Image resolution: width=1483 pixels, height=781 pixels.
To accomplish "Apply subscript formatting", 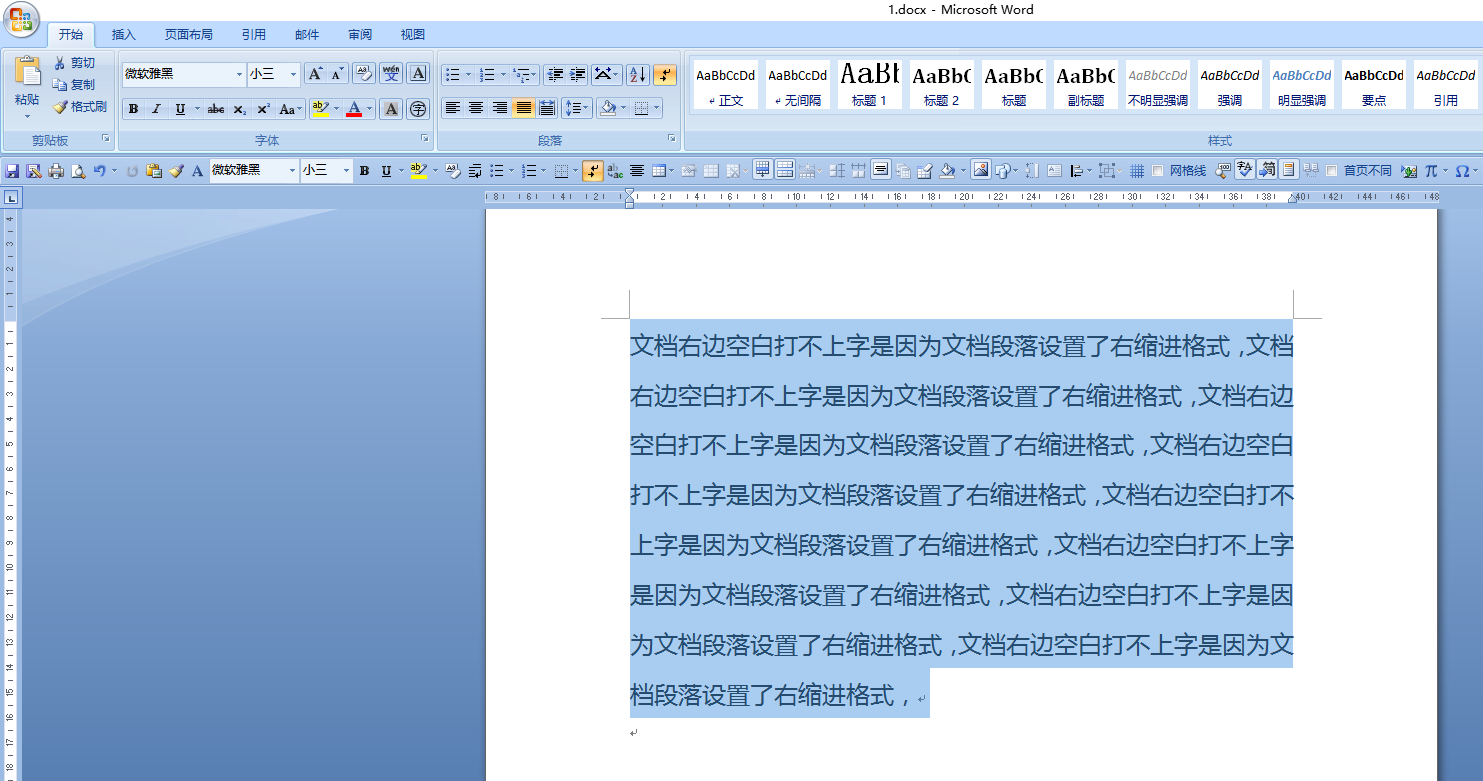I will pos(239,109).
